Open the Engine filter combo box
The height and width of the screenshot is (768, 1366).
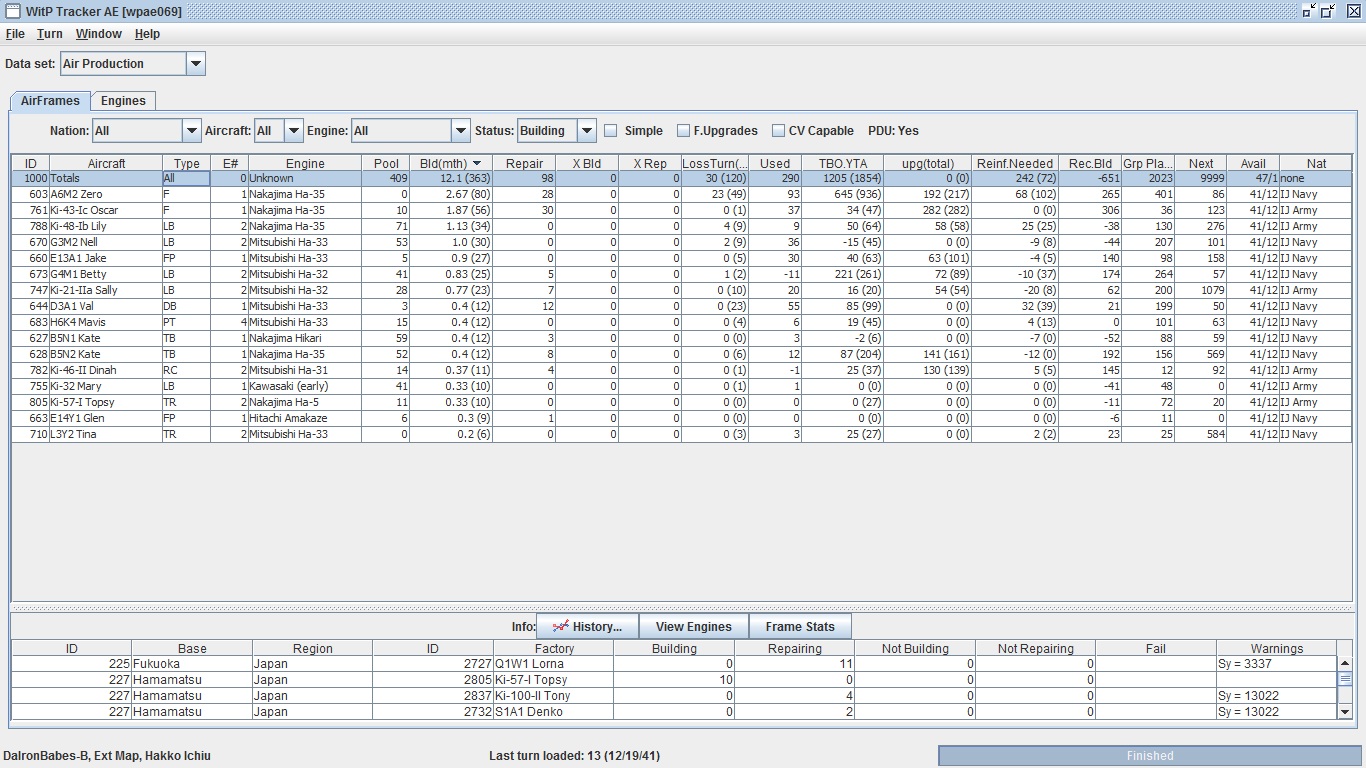460,131
